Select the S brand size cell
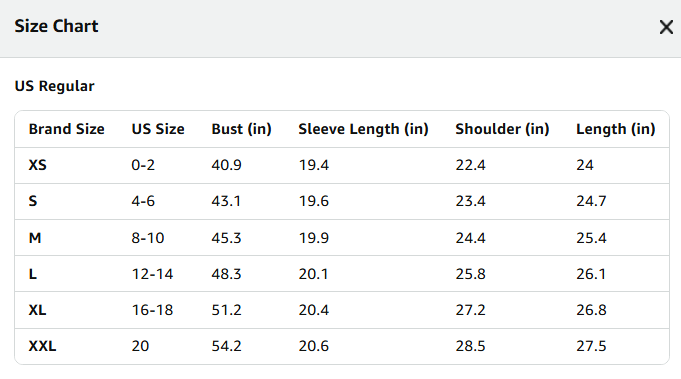The image size is (681, 379). tap(33, 201)
